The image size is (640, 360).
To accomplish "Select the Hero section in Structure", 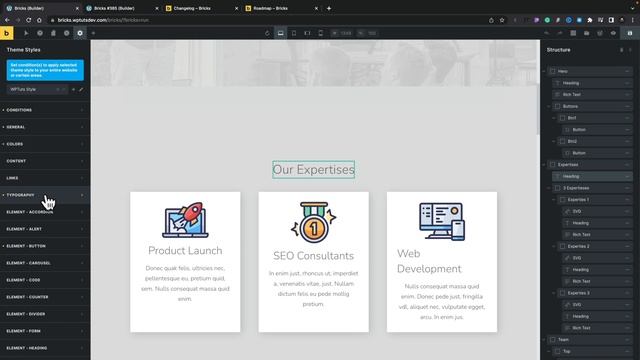I will click(590, 71).
